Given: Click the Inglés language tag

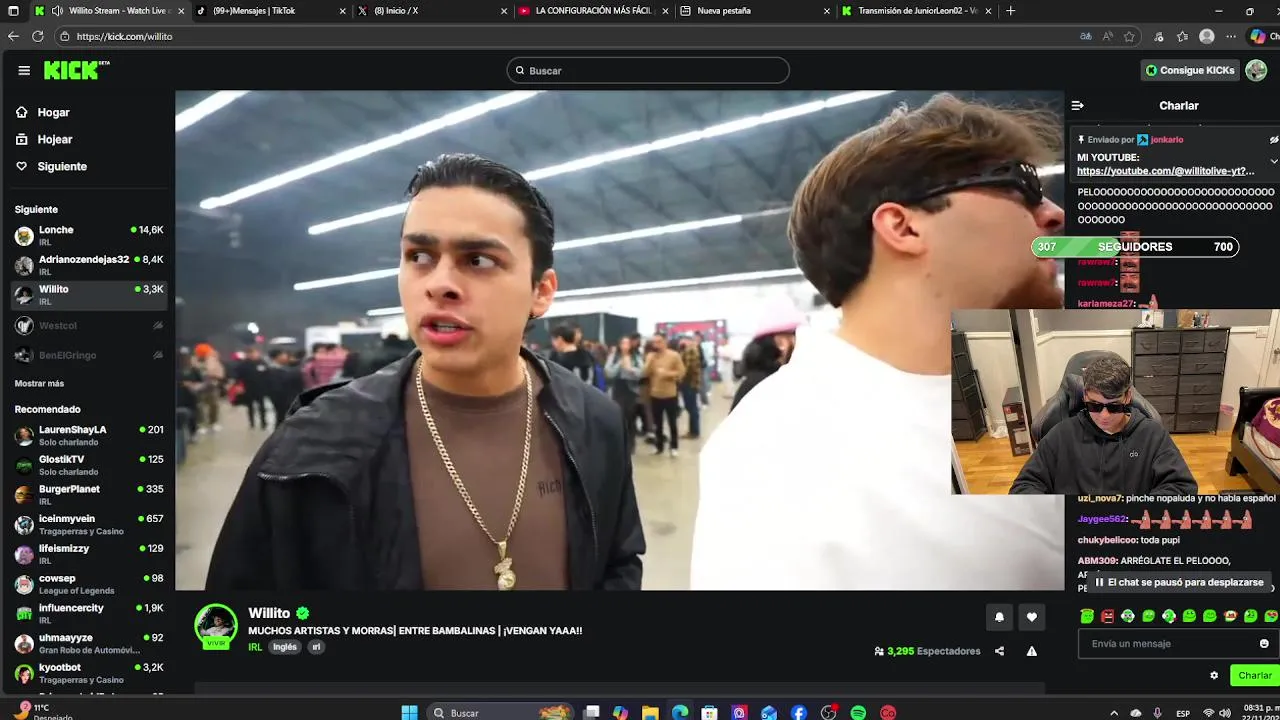Looking at the screenshot, I should [285, 647].
